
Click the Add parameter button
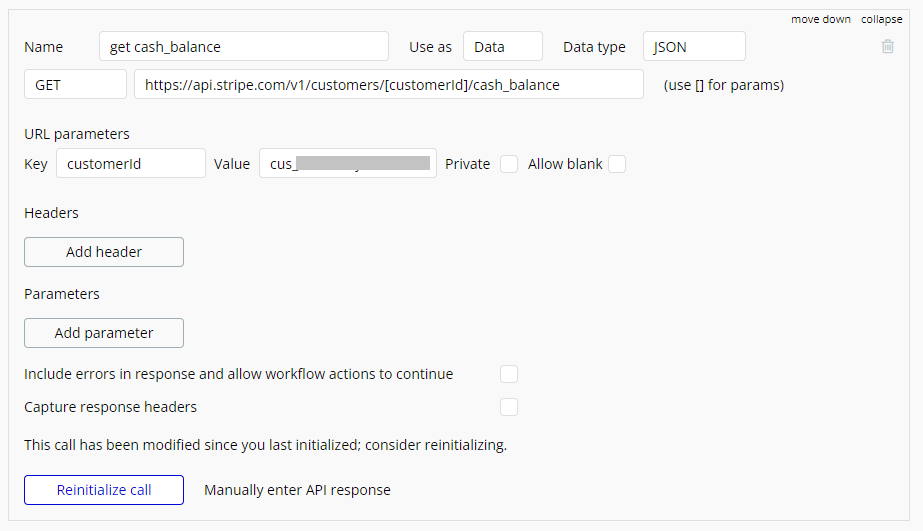pos(104,333)
